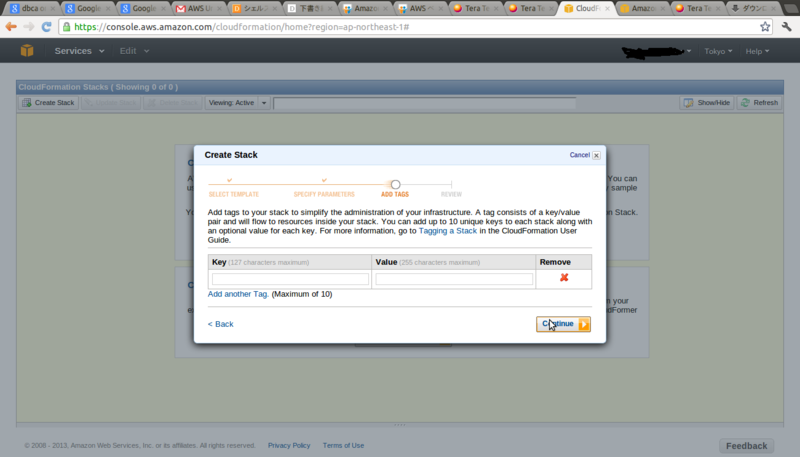Open the Privacy Policy link

(x=289, y=445)
